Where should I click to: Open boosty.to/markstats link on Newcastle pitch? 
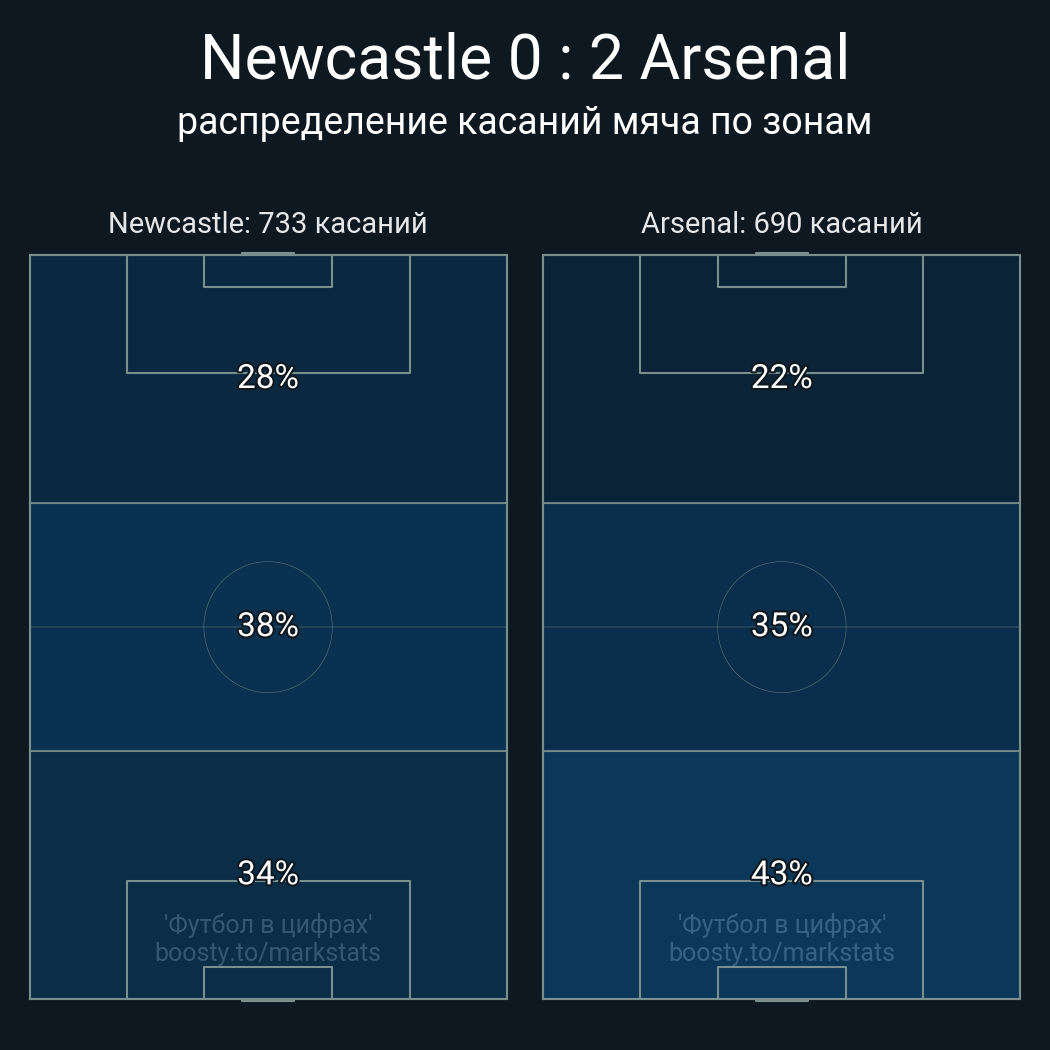click(x=268, y=952)
